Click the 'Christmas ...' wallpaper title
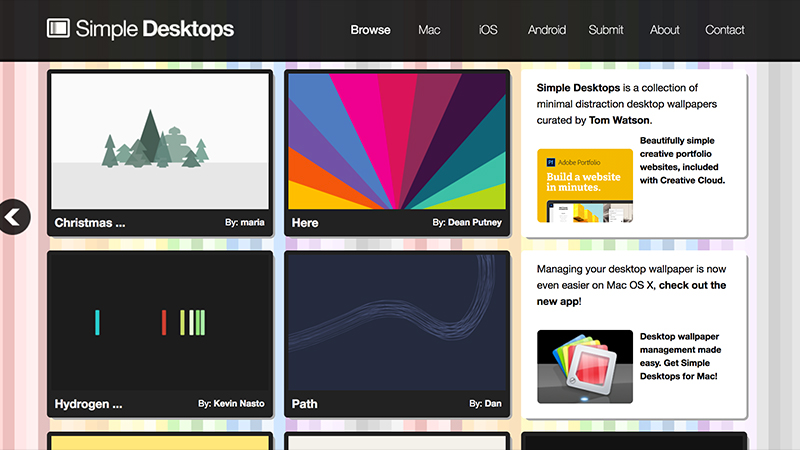 (90, 223)
